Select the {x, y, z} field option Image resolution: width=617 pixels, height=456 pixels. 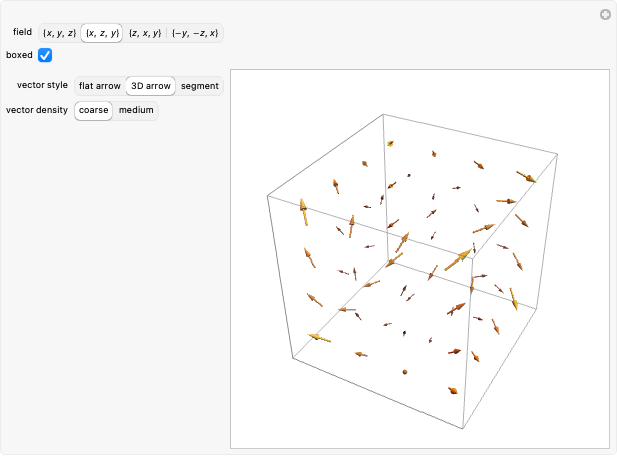tap(59, 33)
